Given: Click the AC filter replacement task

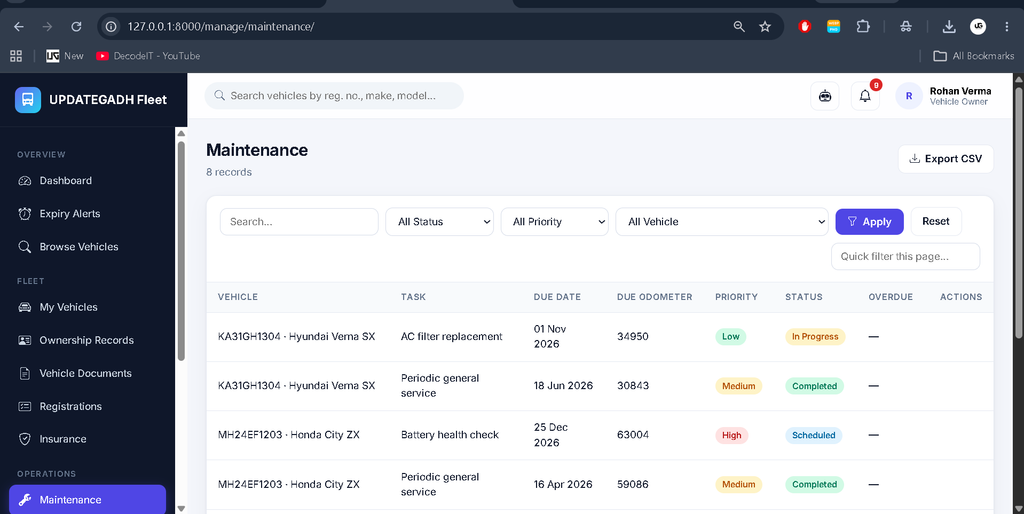Looking at the screenshot, I should 452,337.
